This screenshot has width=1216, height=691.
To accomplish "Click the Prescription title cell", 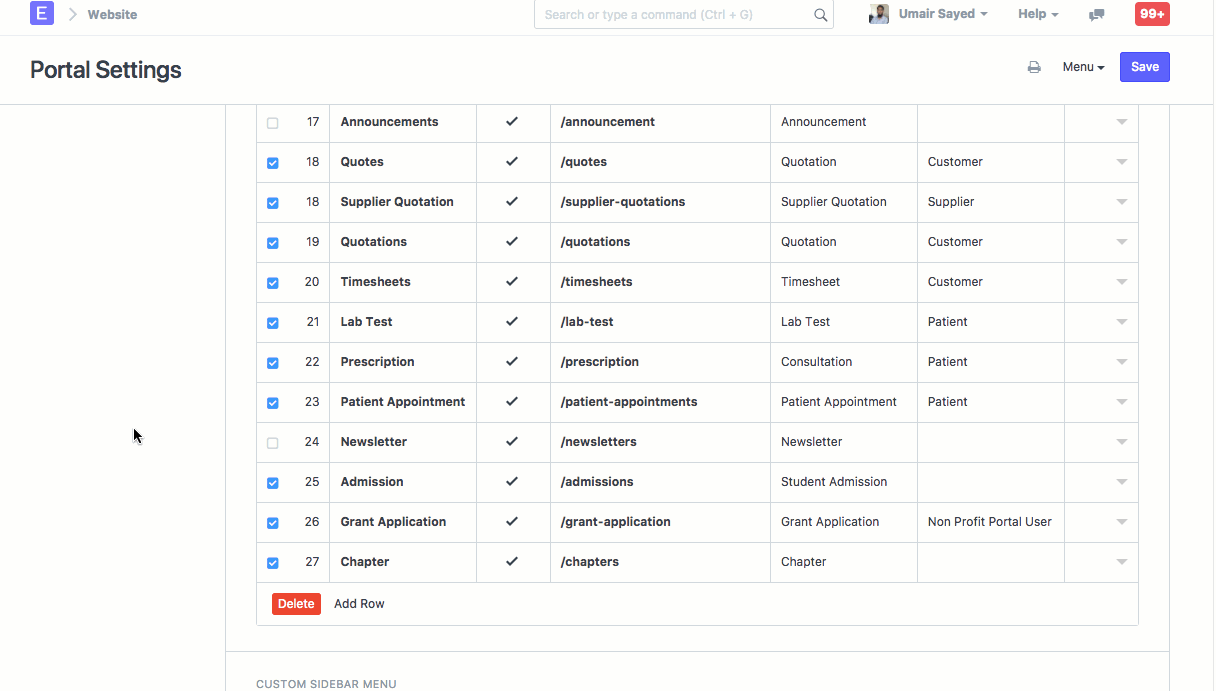I will (x=403, y=362).
